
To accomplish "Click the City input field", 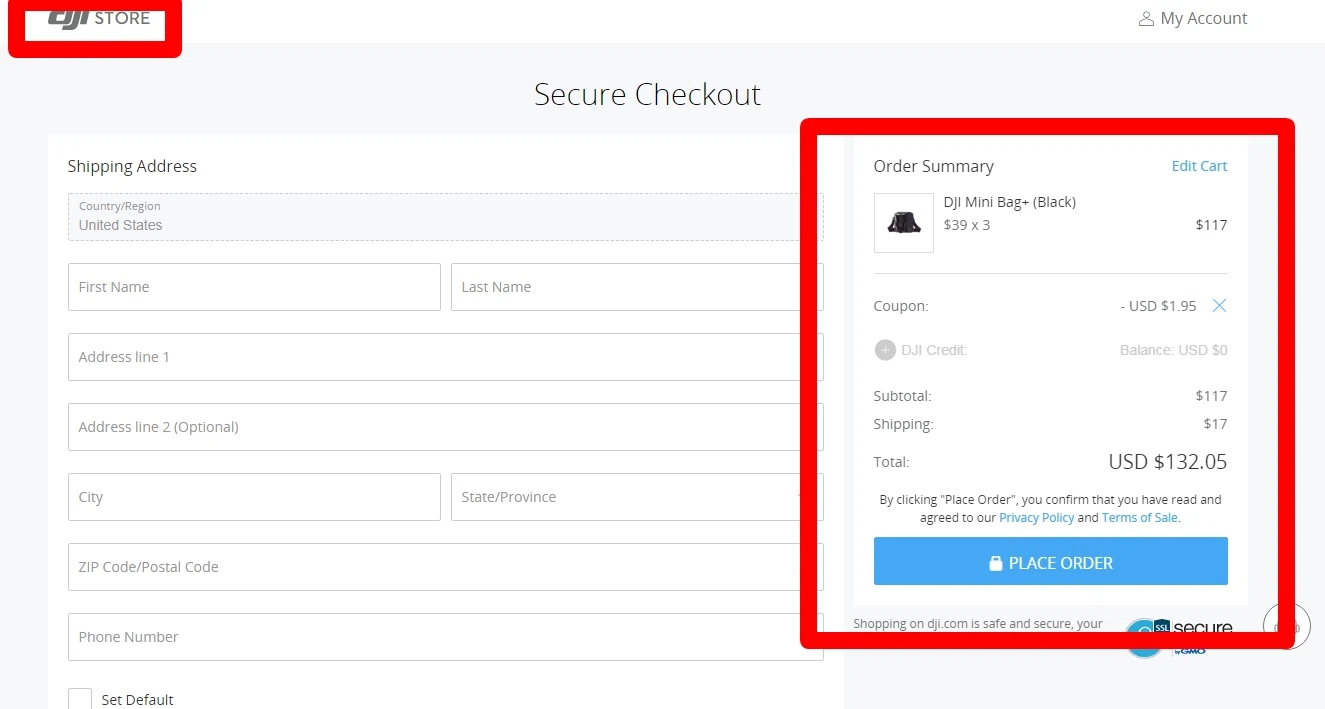I will [x=254, y=497].
